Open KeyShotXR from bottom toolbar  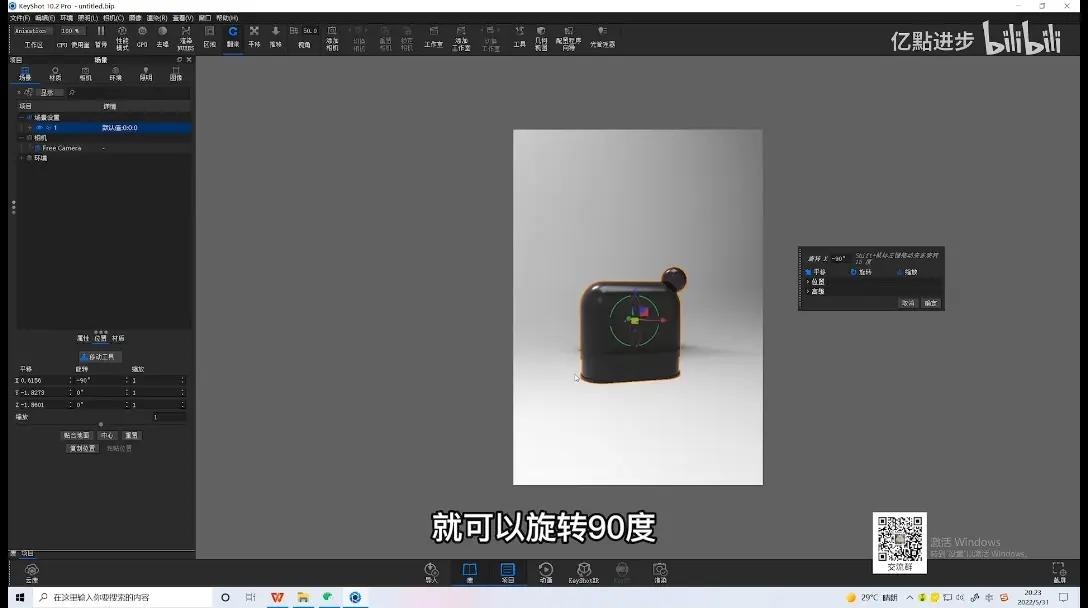[584, 573]
